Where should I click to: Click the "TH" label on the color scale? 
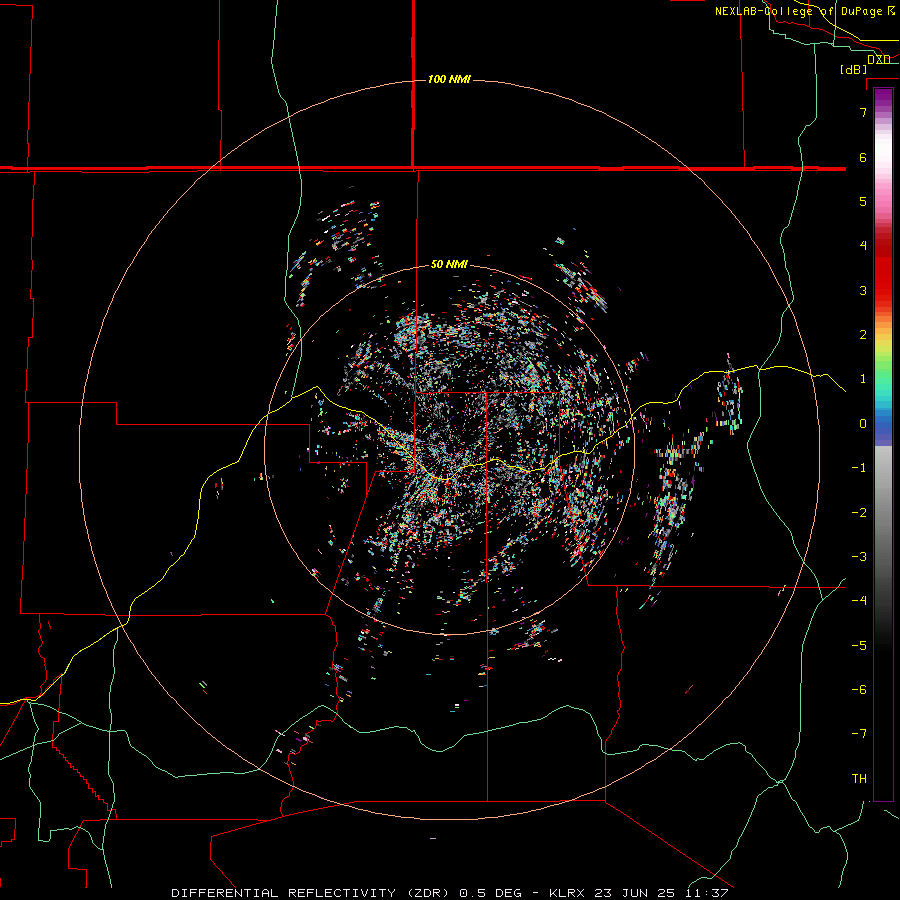click(859, 778)
